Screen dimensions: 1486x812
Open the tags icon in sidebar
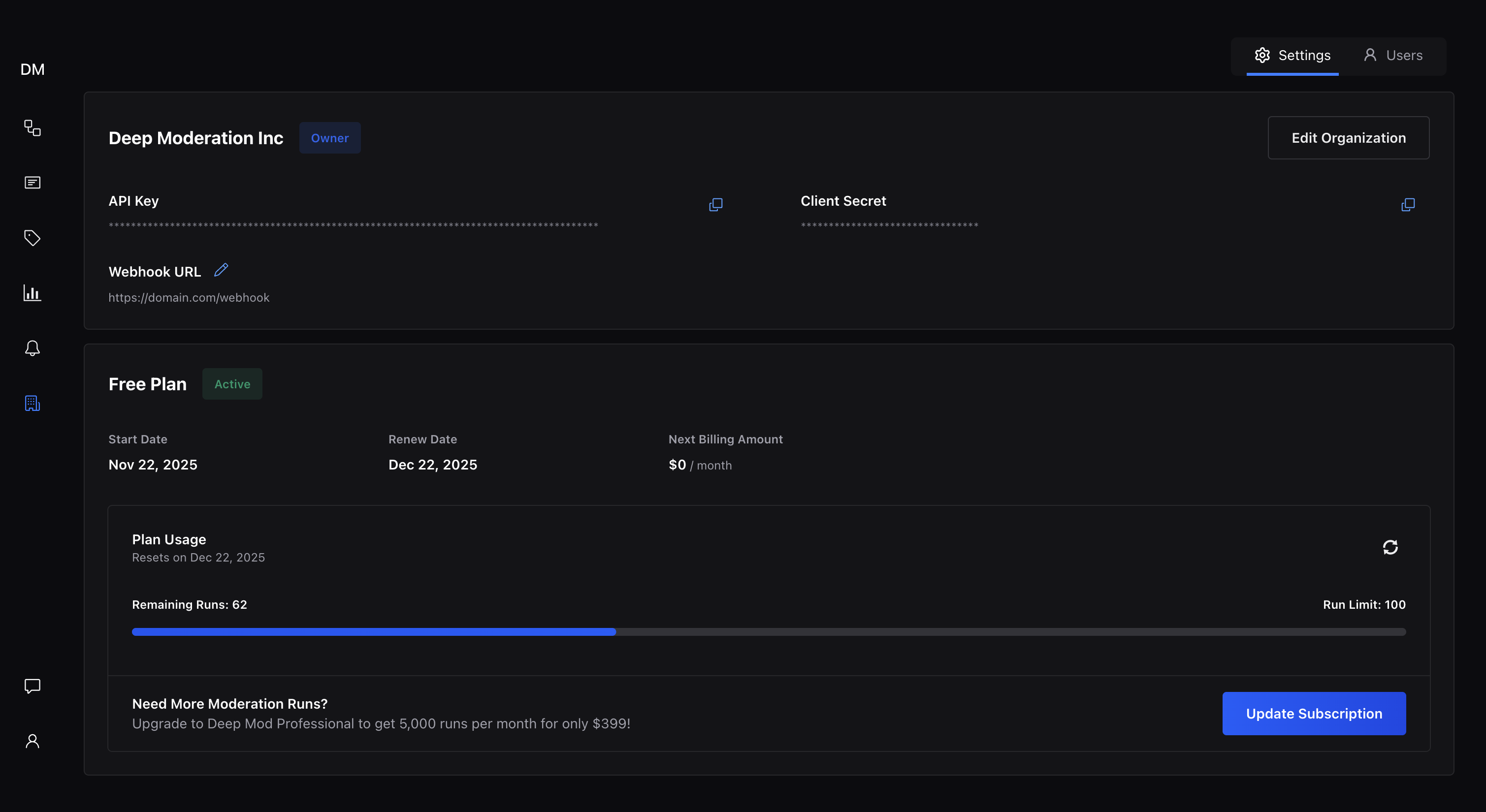click(x=32, y=238)
